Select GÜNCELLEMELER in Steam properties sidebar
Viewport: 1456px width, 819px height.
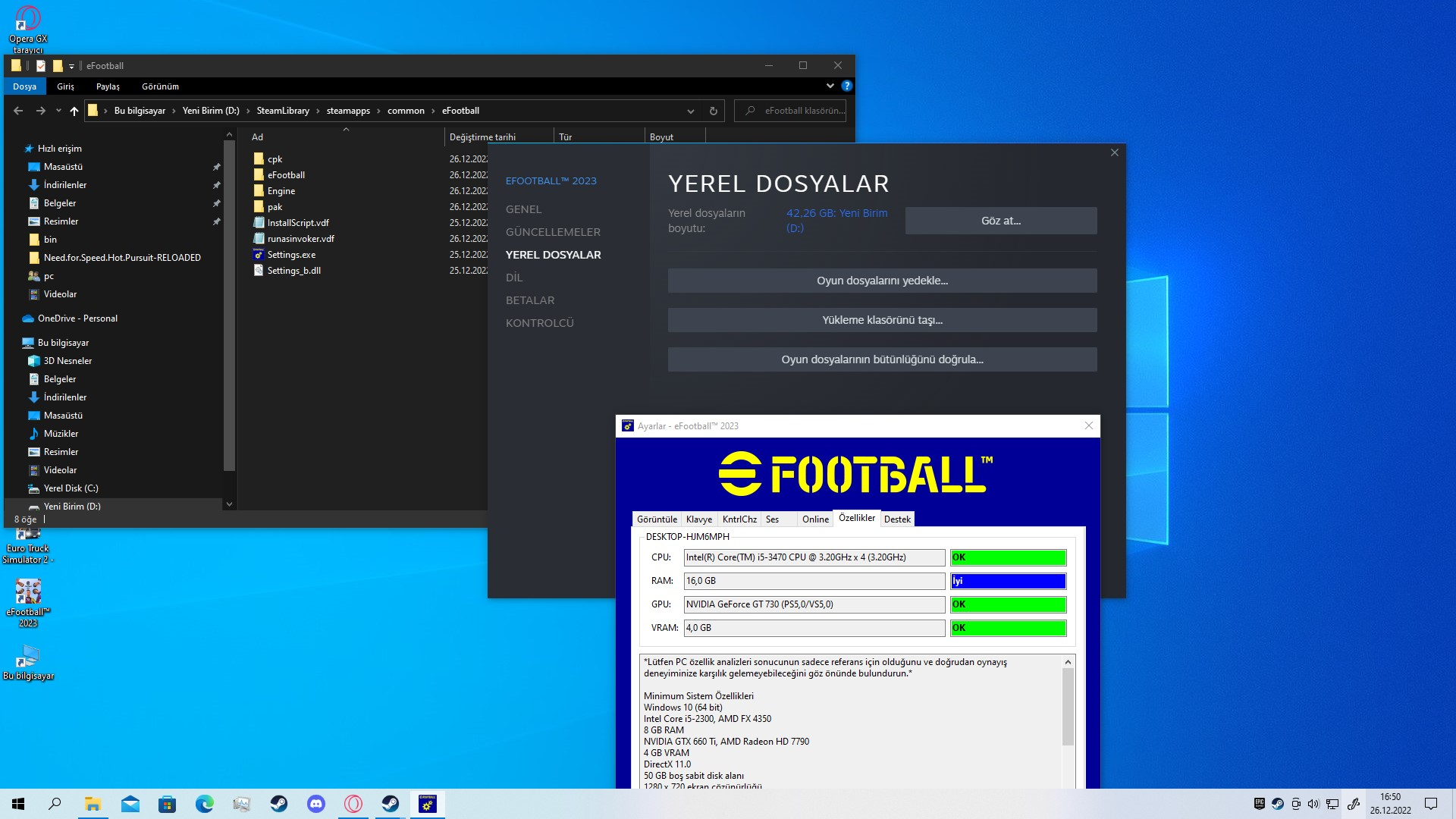pyautogui.click(x=553, y=232)
